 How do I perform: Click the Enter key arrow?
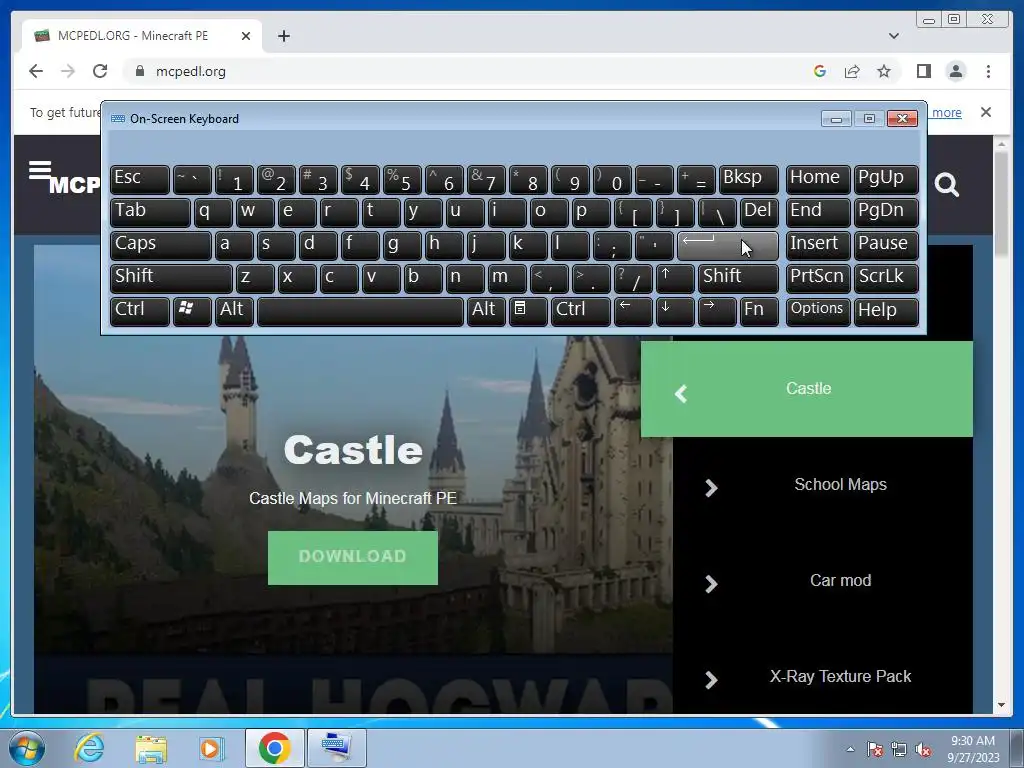(728, 245)
